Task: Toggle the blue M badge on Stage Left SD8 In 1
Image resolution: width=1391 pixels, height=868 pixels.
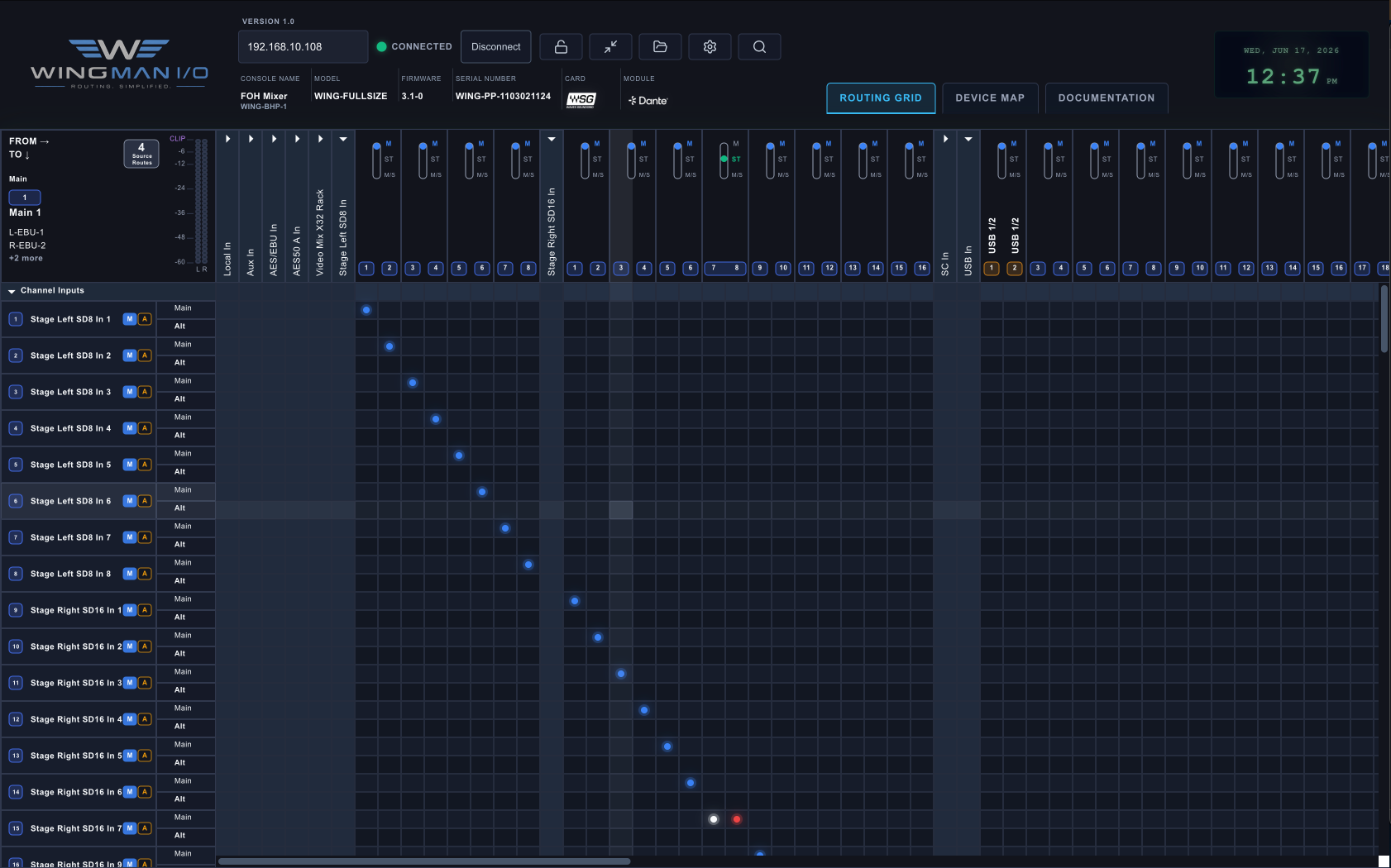Action: (x=130, y=319)
